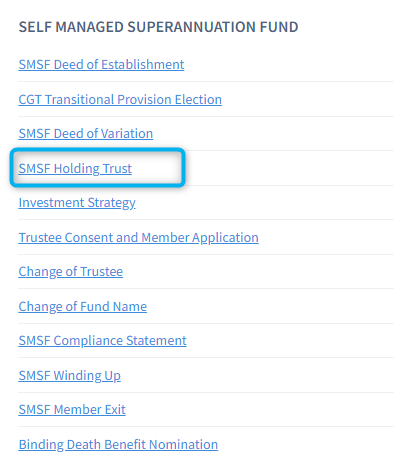394x475 pixels.
Task: Open CGT Transitional Provision Election
Action: tap(120, 99)
